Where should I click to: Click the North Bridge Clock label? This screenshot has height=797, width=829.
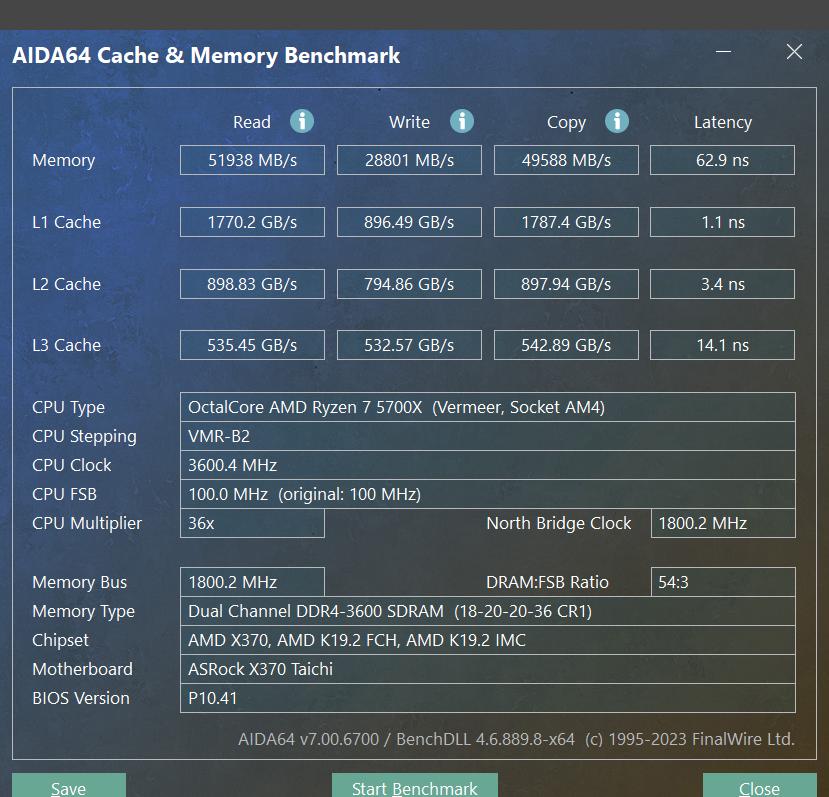coord(559,524)
